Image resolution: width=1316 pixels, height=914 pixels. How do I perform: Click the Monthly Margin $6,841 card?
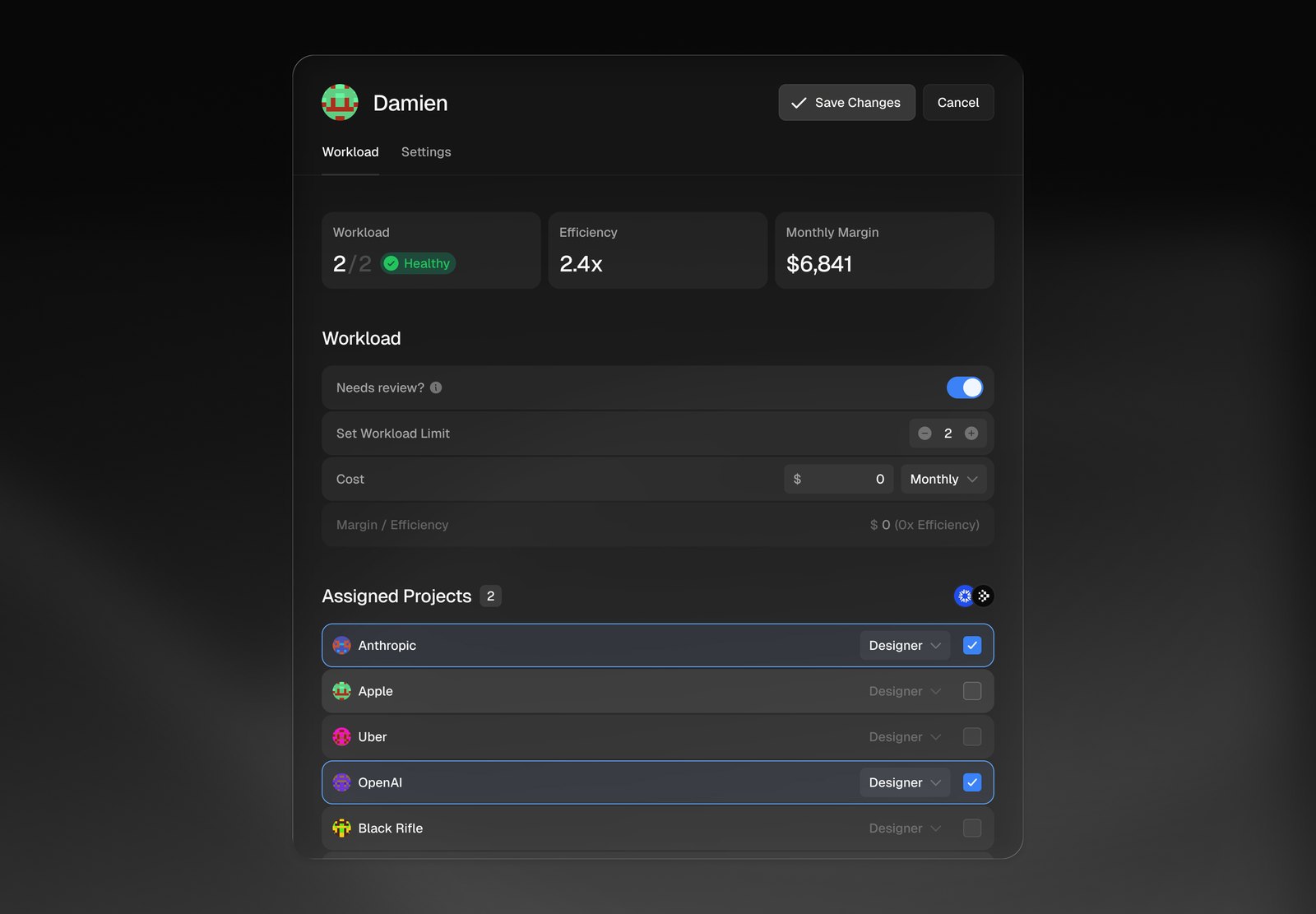(x=884, y=250)
